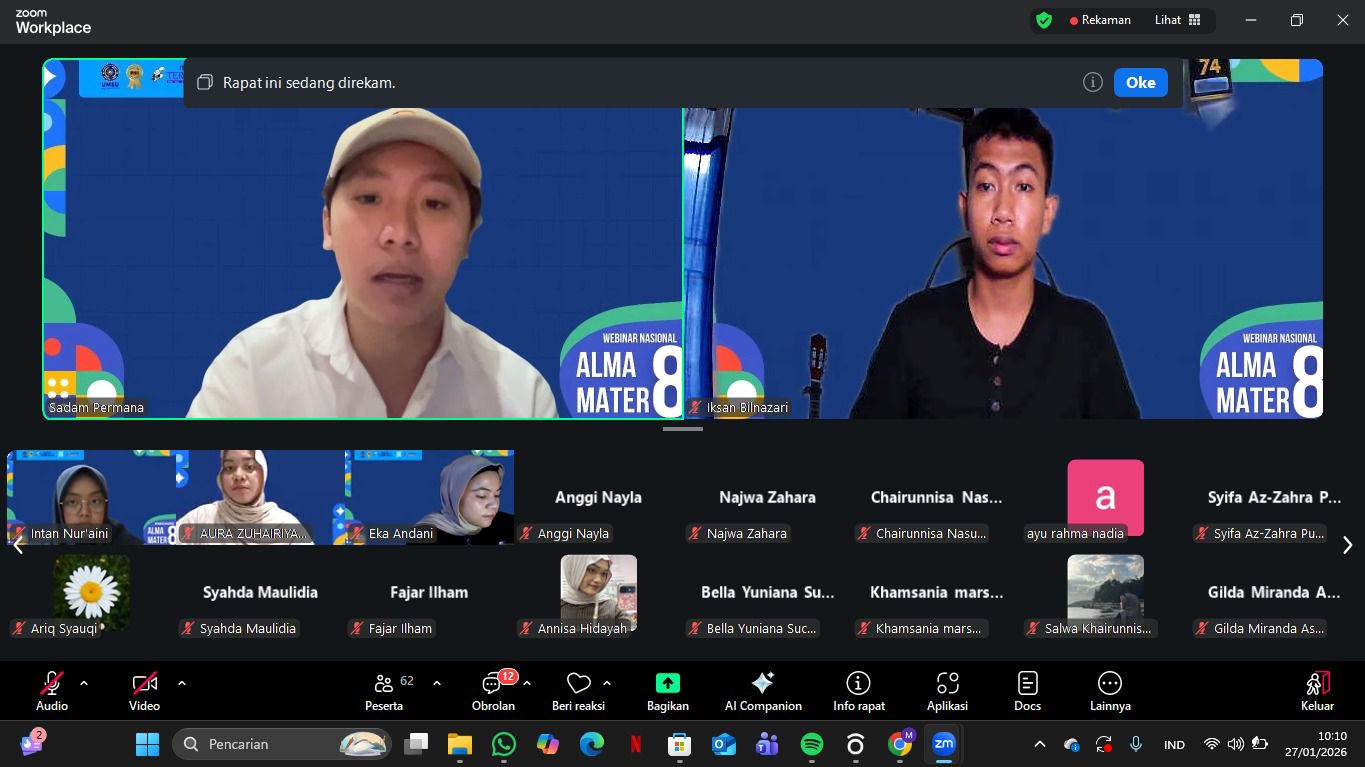Click the Beri reaksi heart icon

point(578,684)
